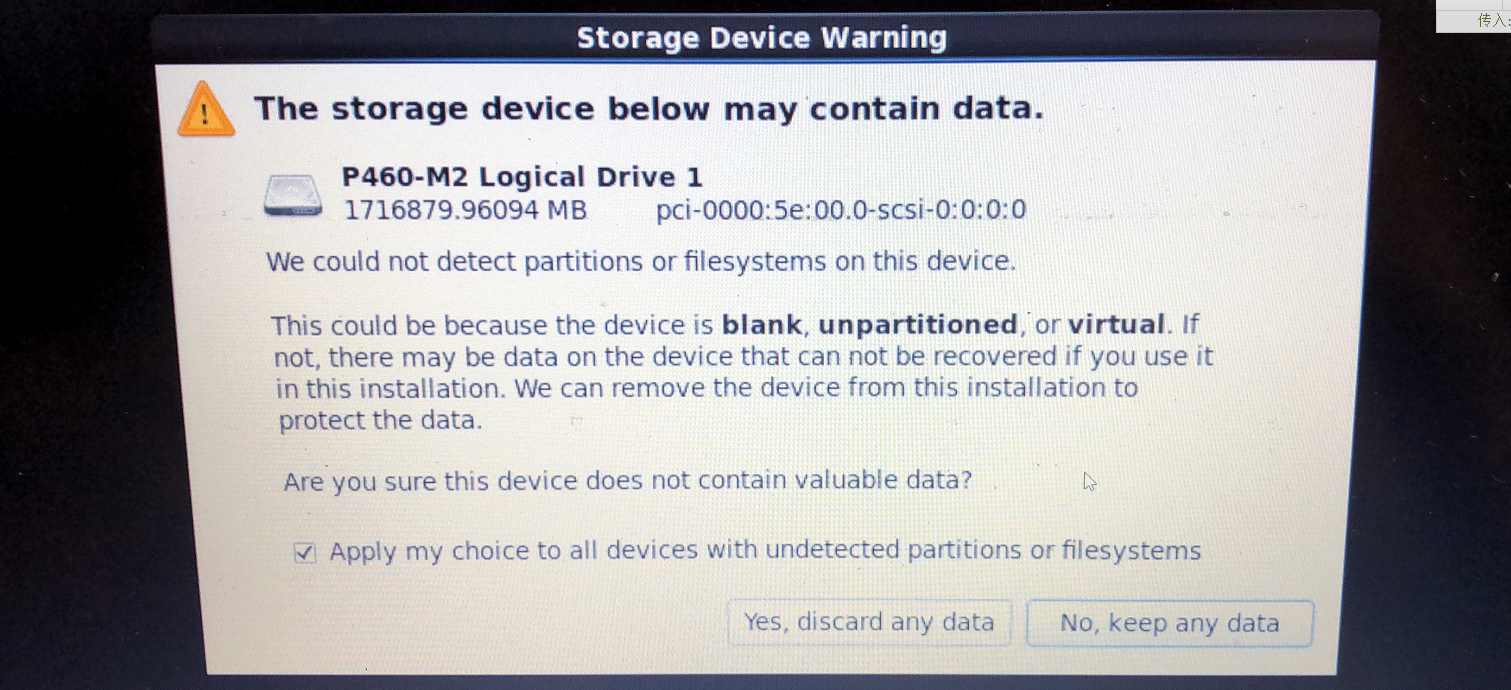Click the Apply my choice to all devices label
The image size is (1511, 690).
coord(765,551)
